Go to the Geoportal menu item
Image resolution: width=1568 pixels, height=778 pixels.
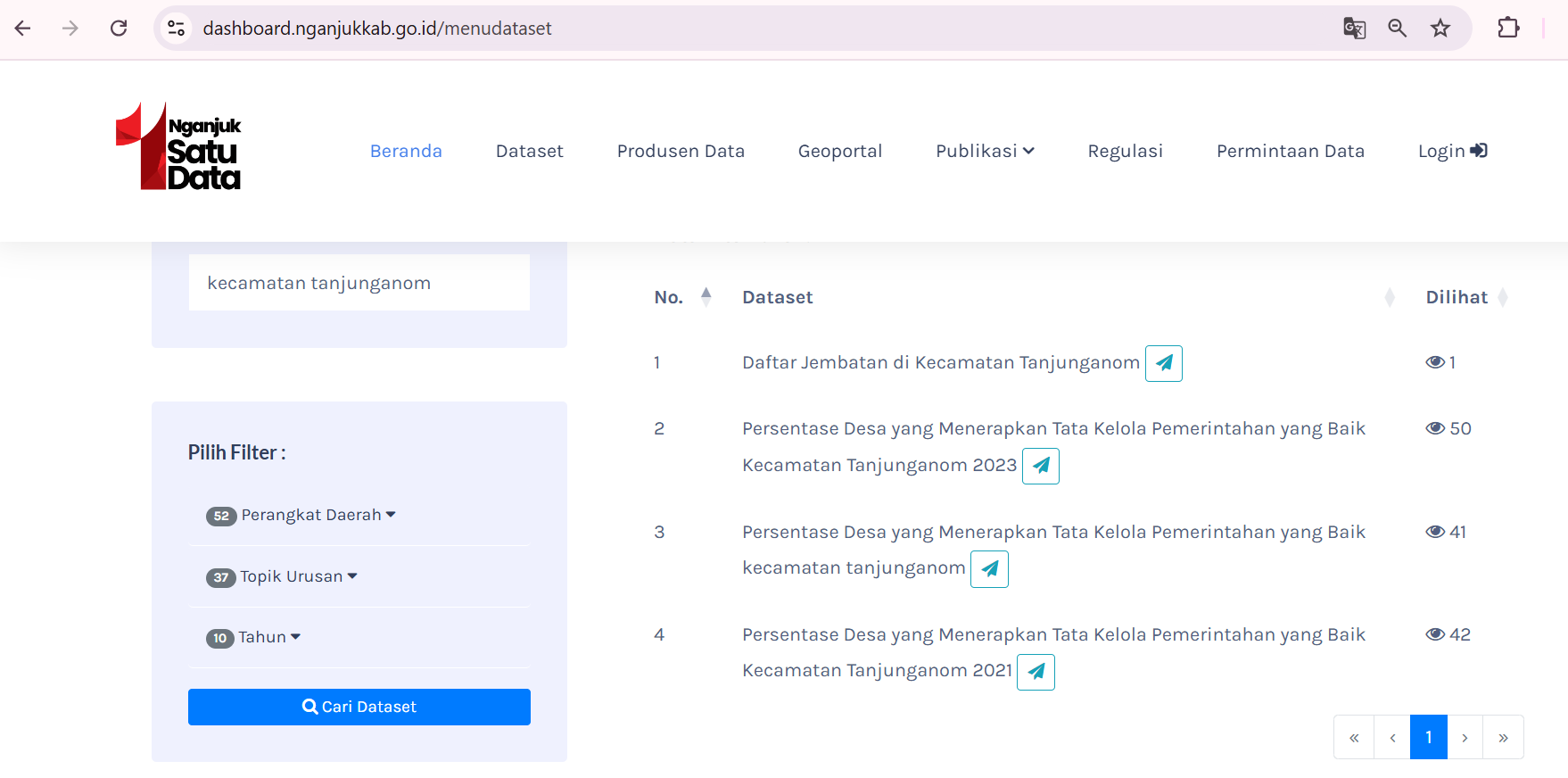pos(839,151)
